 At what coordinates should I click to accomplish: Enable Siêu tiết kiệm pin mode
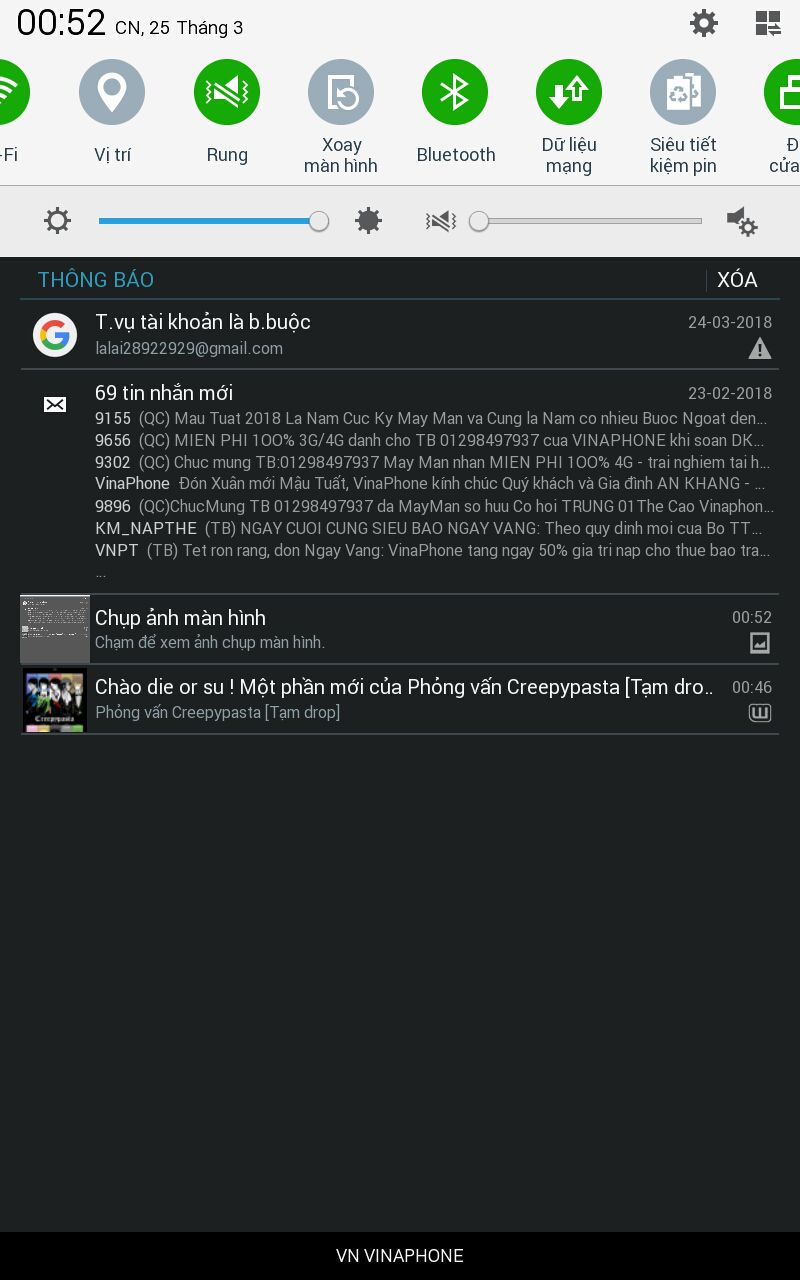click(683, 92)
